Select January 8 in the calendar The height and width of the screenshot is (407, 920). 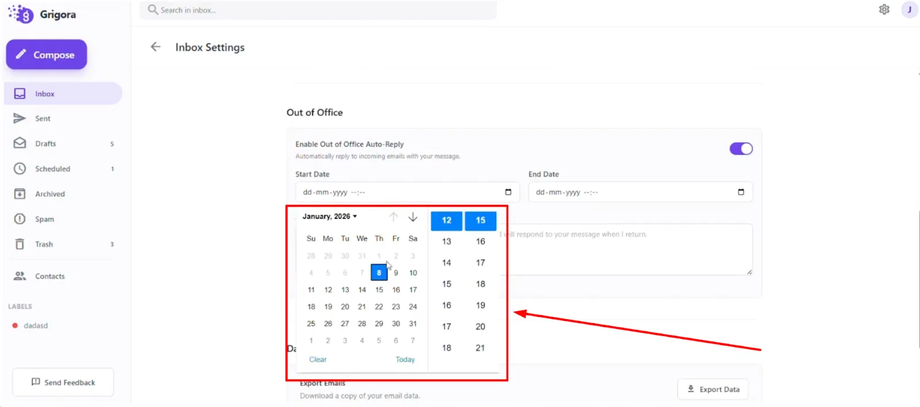pyautogui.click(x=379, y=273)
